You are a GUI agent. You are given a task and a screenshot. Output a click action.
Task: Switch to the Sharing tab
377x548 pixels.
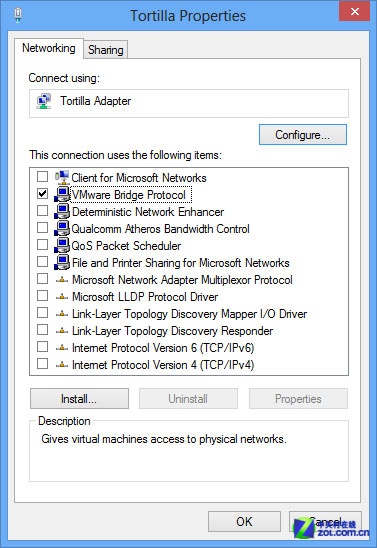(x=106, y=50)
